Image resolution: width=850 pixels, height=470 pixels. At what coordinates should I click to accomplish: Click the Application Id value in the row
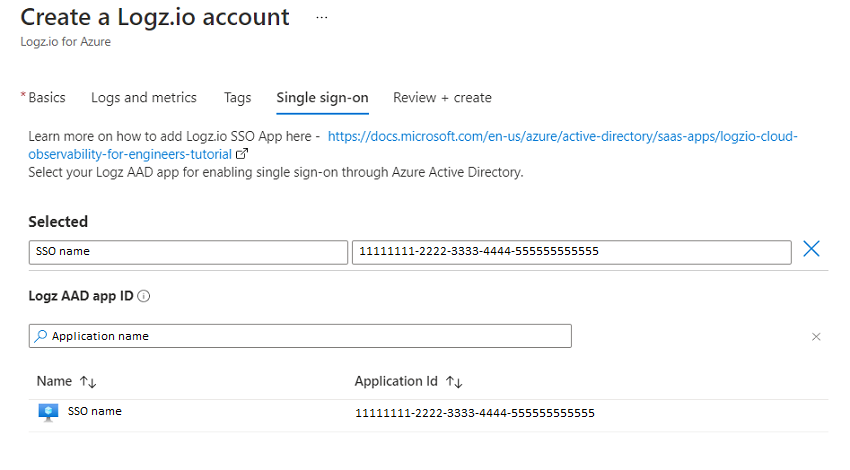click(475, 413)
